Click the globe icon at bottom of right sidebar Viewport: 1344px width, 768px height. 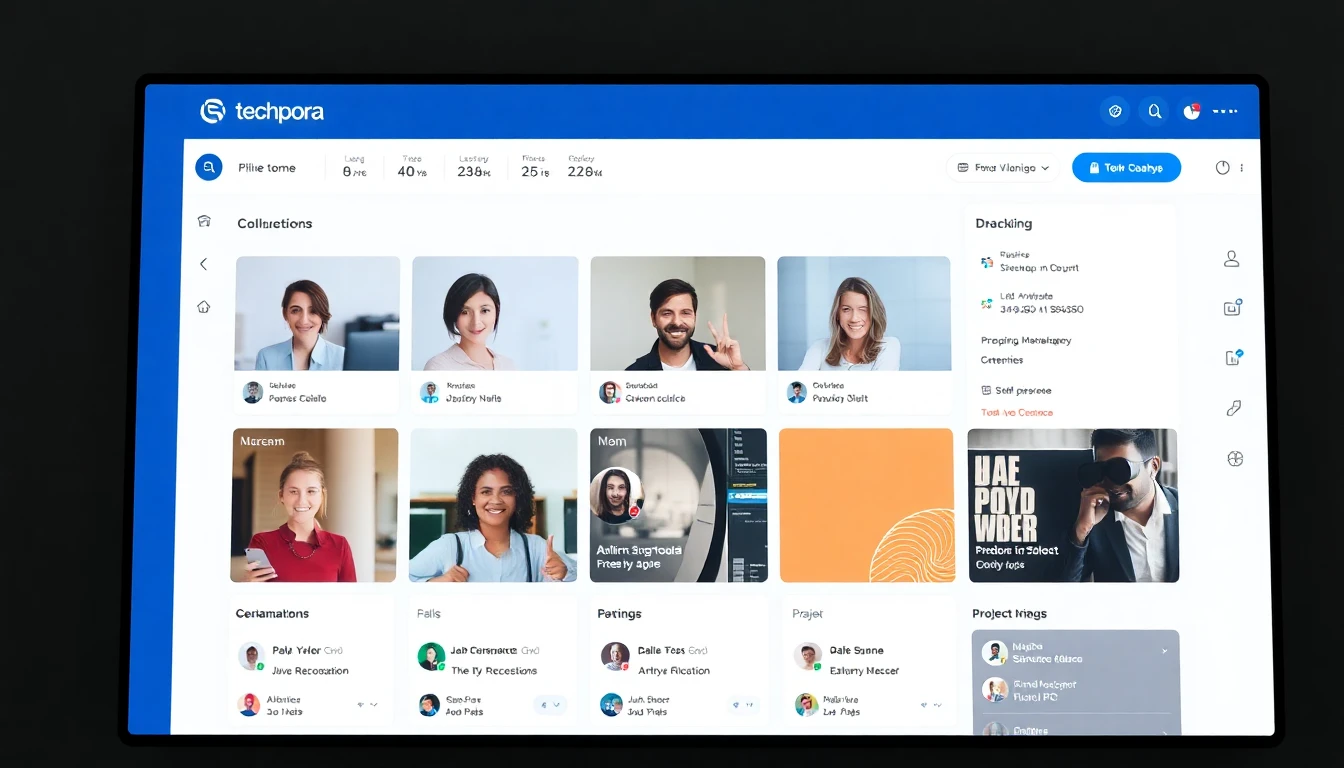tap(1235, 458)
